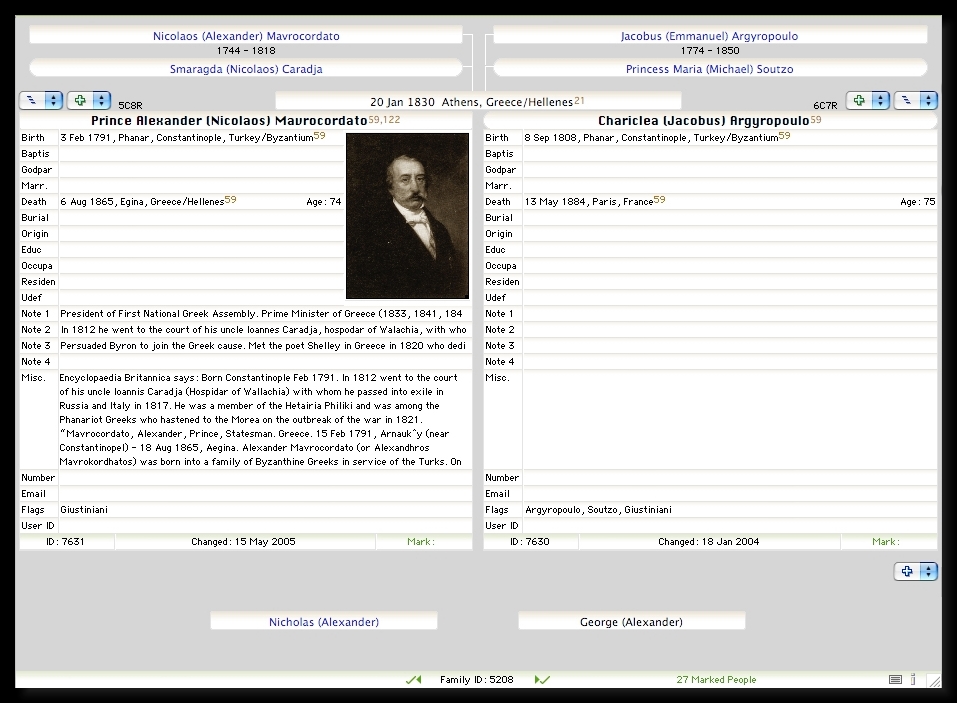Viewport: 957px width, 703px height.
Task: Click the spouses popup button above Chariclea
Action: pyautogui.click(x=915, y=101)
